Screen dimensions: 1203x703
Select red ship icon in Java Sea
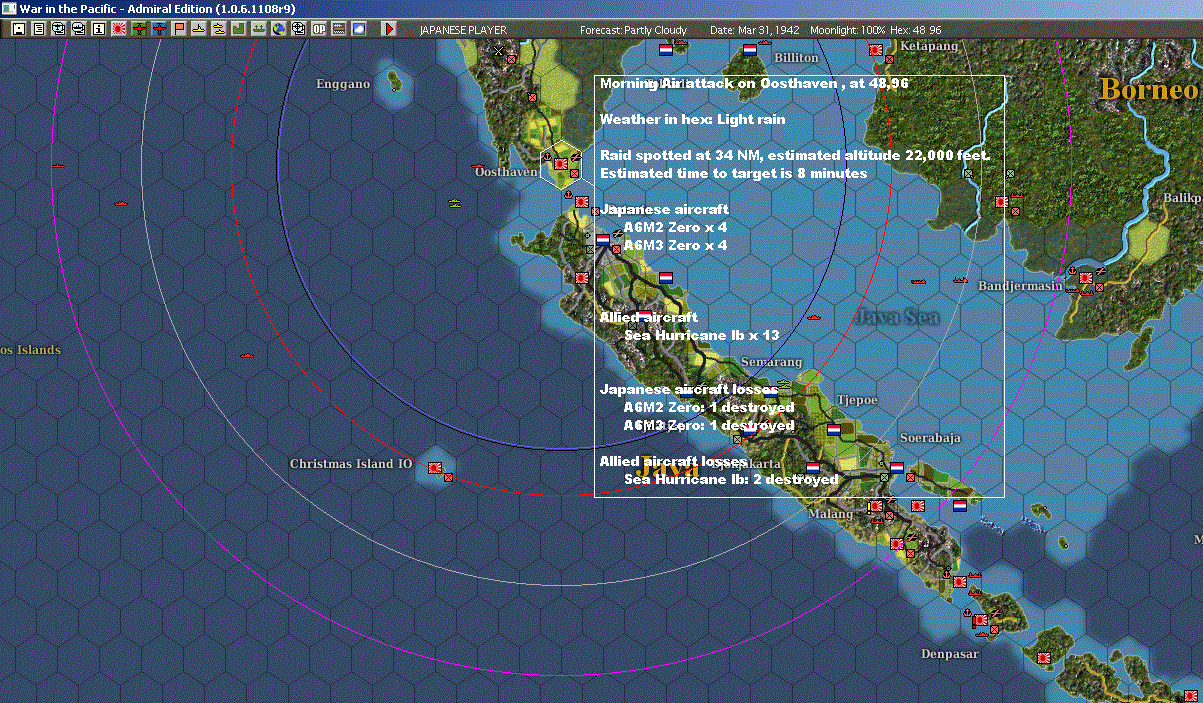coord(814,319)
